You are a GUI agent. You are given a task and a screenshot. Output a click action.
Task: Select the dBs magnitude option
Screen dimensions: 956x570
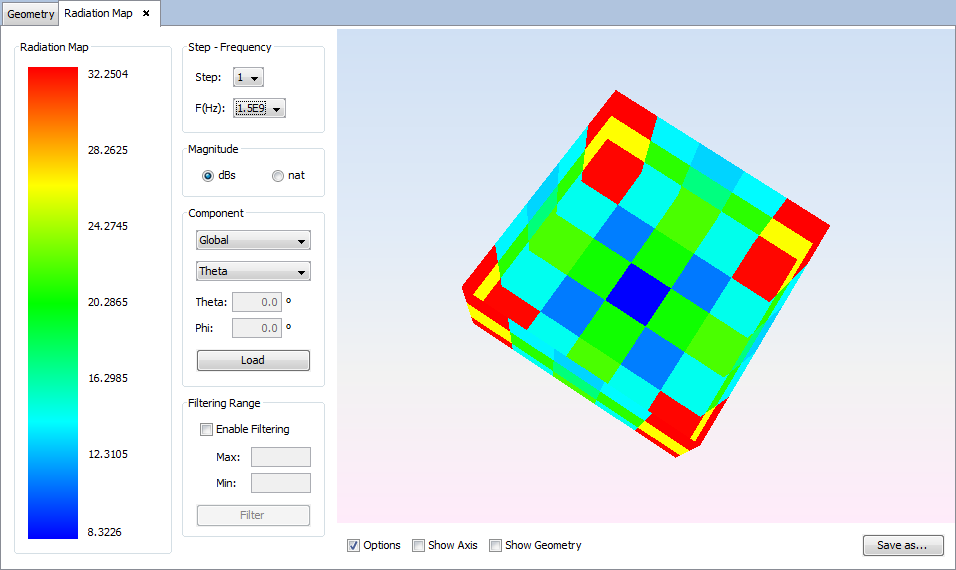(x=208, y=176)
